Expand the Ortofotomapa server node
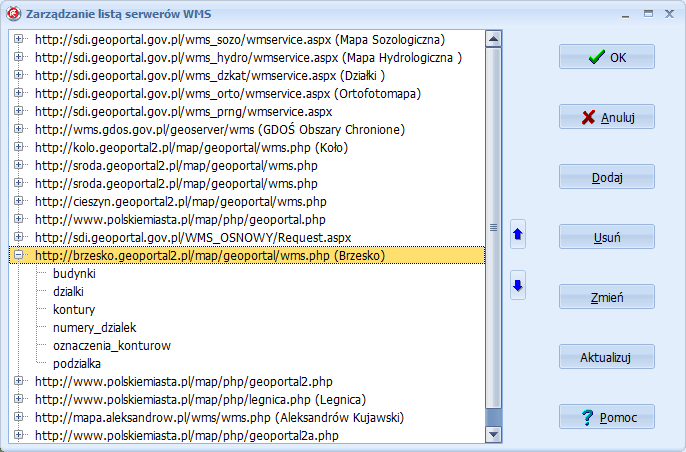Image resolution: width=686 pixels, height=452 pixels. tap(18, 93)
